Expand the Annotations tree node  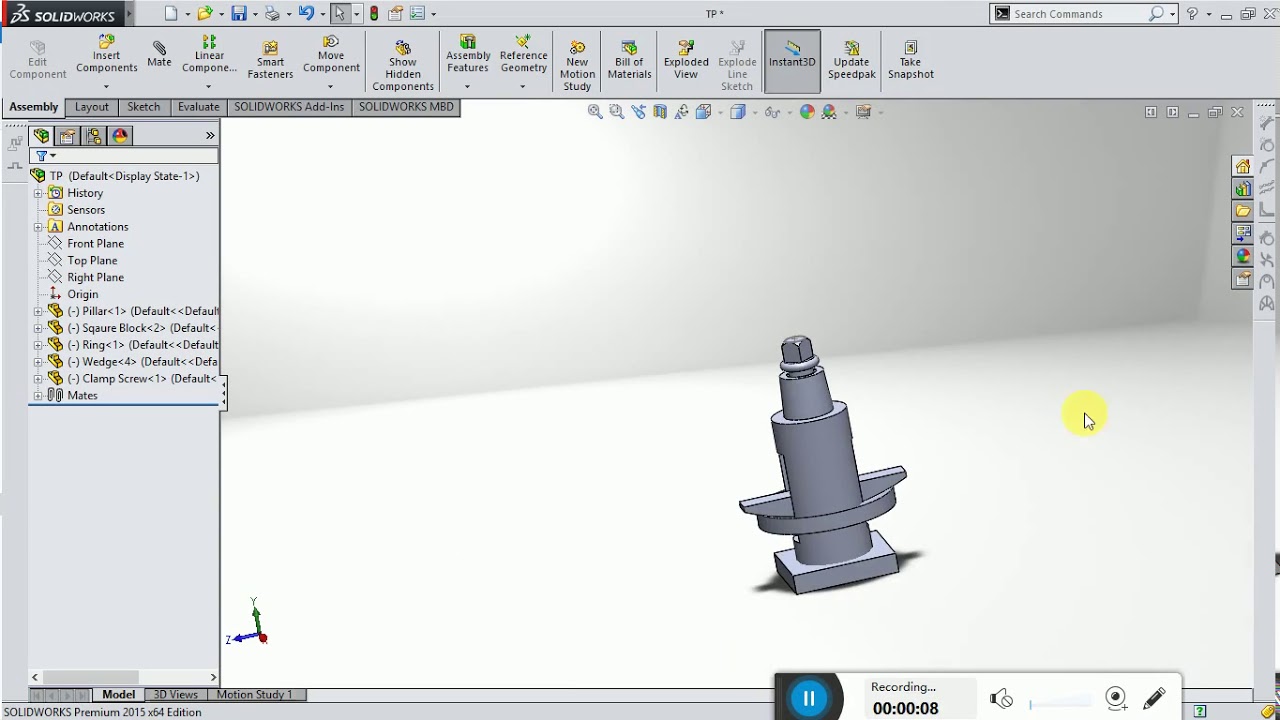tap(38, 227)
